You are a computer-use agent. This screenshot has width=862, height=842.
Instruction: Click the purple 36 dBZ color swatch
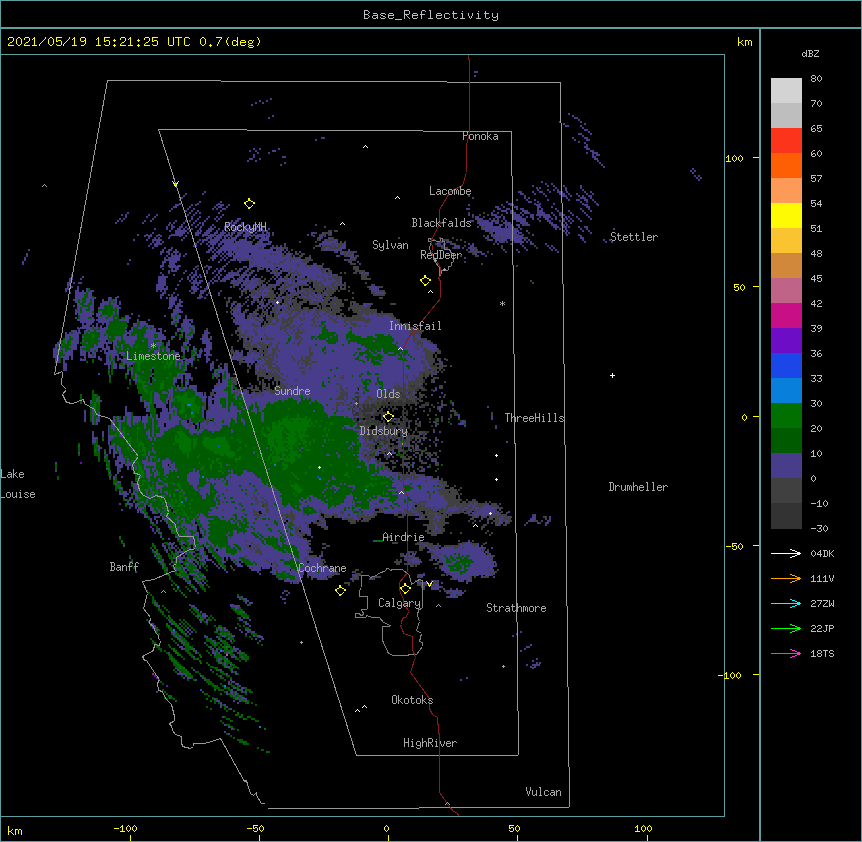(786, 341)
